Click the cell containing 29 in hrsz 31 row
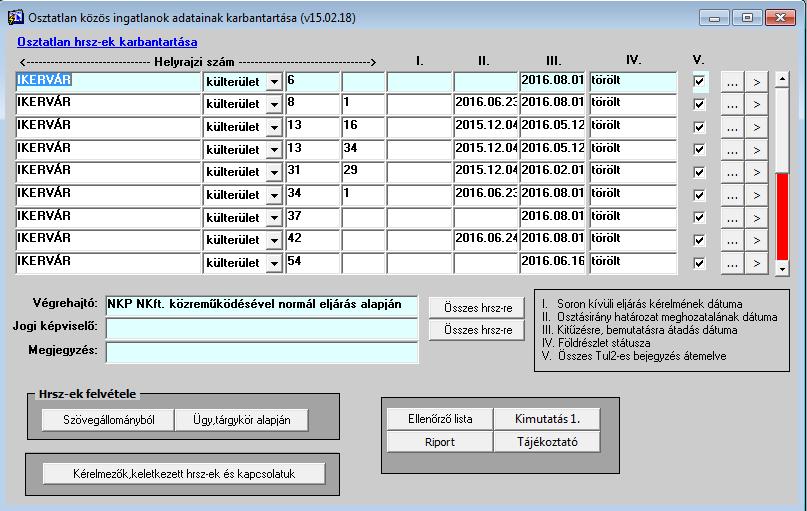Image resolution: width=807 pixels, height=511 pixels. (x=363, y=172)
